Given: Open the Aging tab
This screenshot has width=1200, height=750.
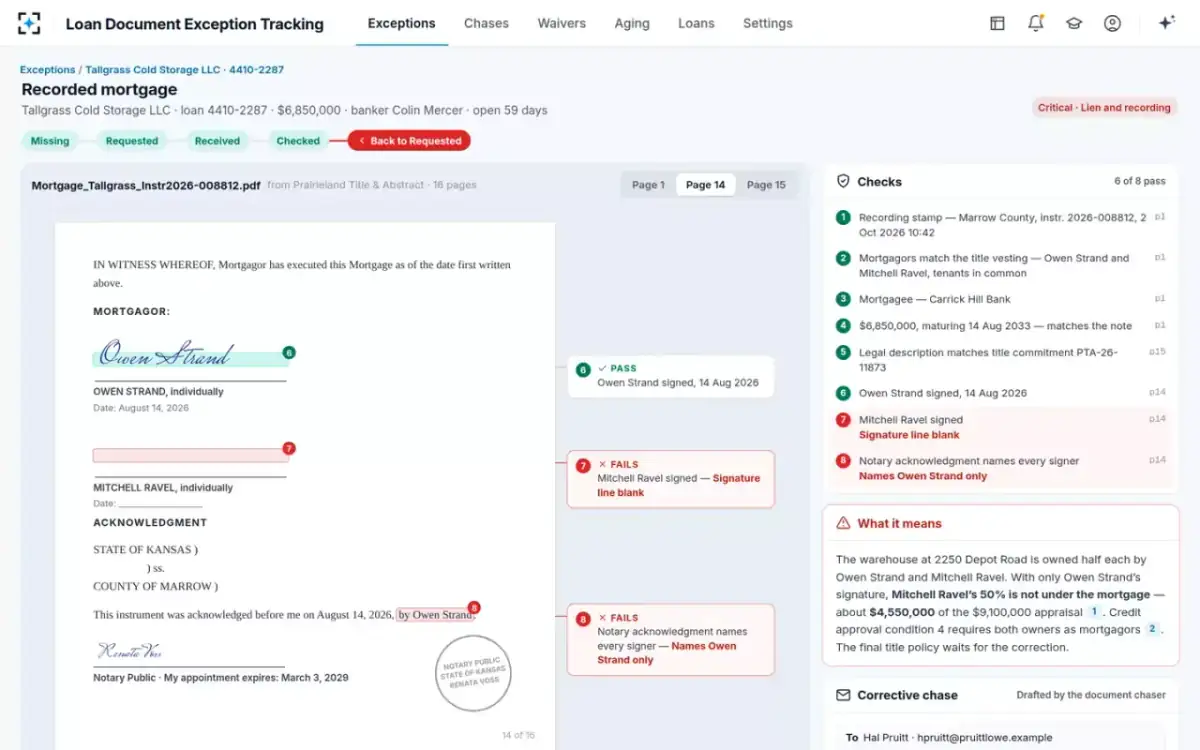Looking at the screenshot, I should [632, 23].
